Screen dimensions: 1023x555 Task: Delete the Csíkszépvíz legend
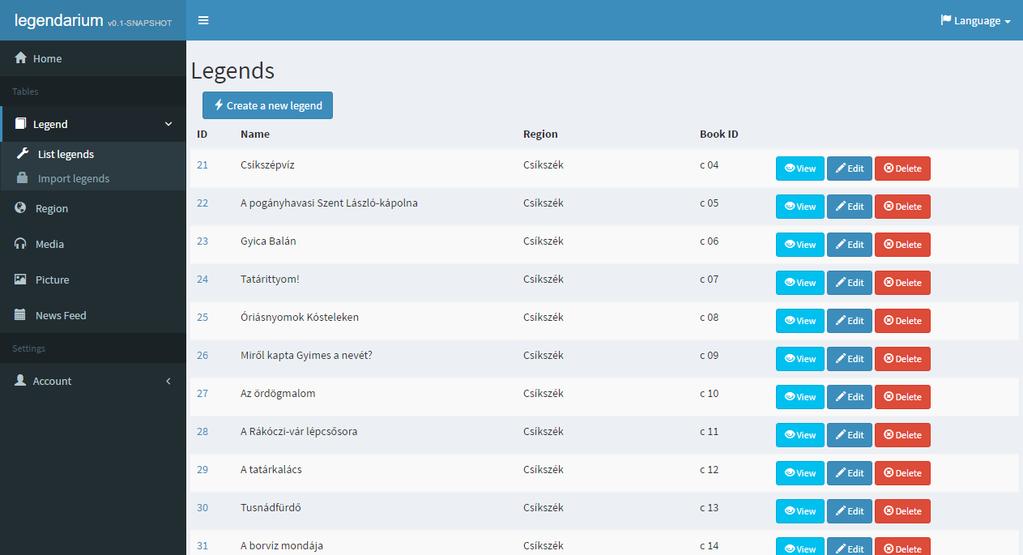tap(902, 168)
